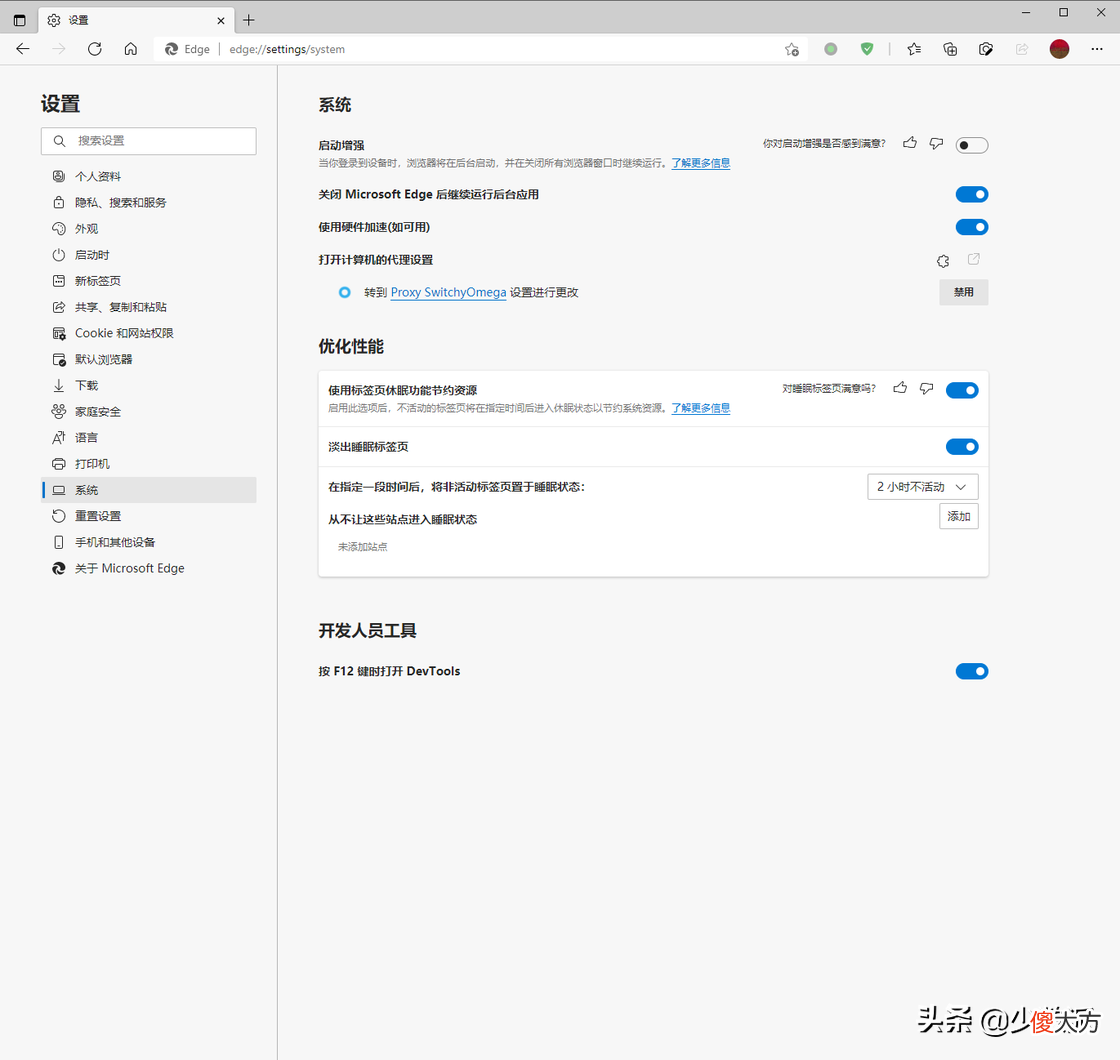Click the 搜索设置 search field
Image resolution: width=1120 pixels, height=1060 pixels.
149,141
